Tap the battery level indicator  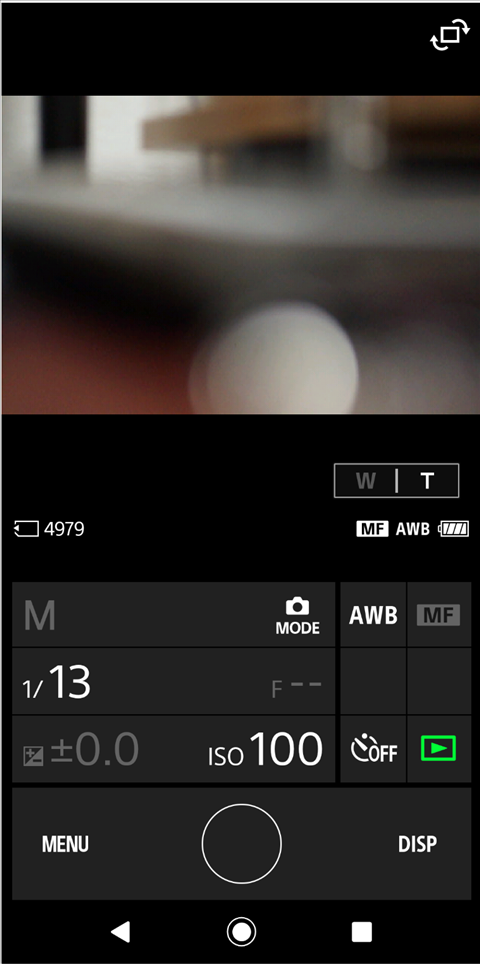coord(454,528)
